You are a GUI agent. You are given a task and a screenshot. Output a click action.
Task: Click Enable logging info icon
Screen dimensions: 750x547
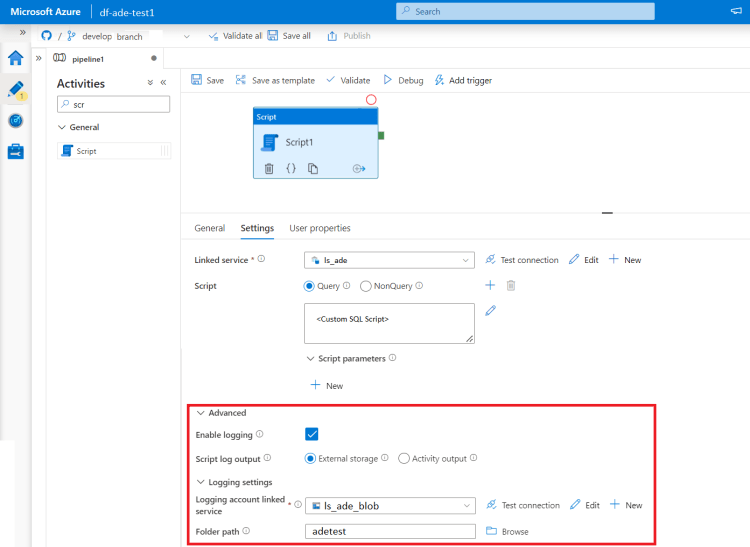tap(259, 434)
